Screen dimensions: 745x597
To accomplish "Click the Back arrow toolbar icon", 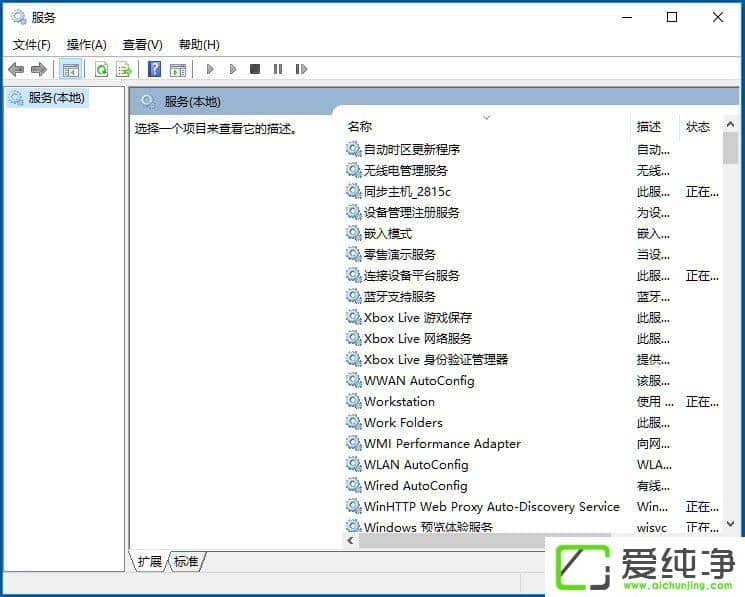I will pyautogui.click(x=16, y=70).
